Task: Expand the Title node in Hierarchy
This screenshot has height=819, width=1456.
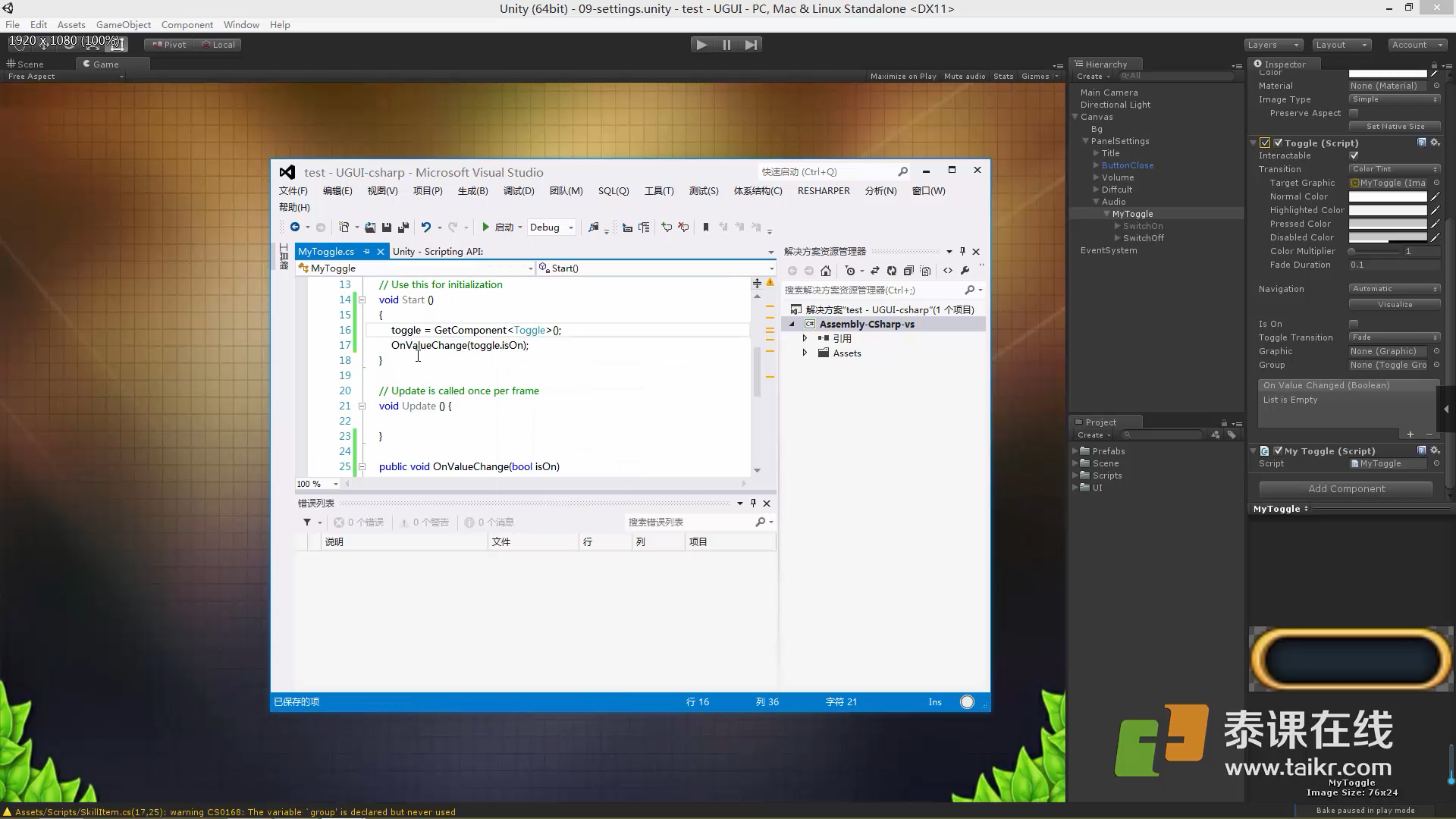Action: coord(1096,153)
